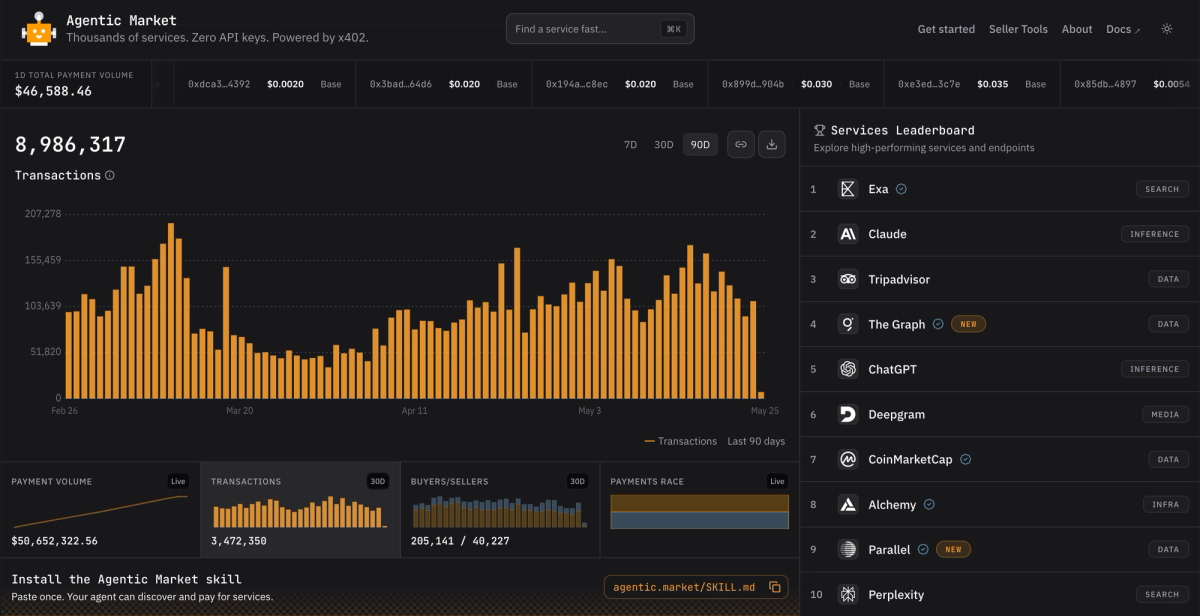Click the MEDIA tag on Deepgram row
1200x616 pixels.
[1165, 414]
